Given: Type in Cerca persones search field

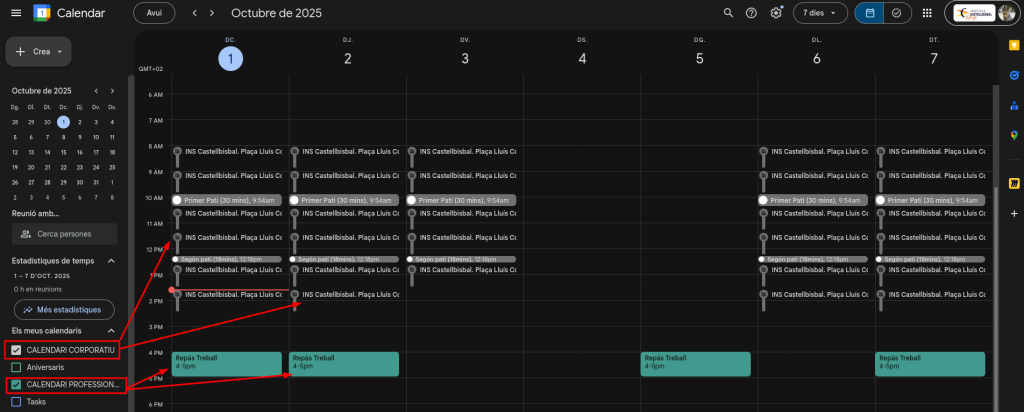Looking at the screenshot, I should pos(64,234).
